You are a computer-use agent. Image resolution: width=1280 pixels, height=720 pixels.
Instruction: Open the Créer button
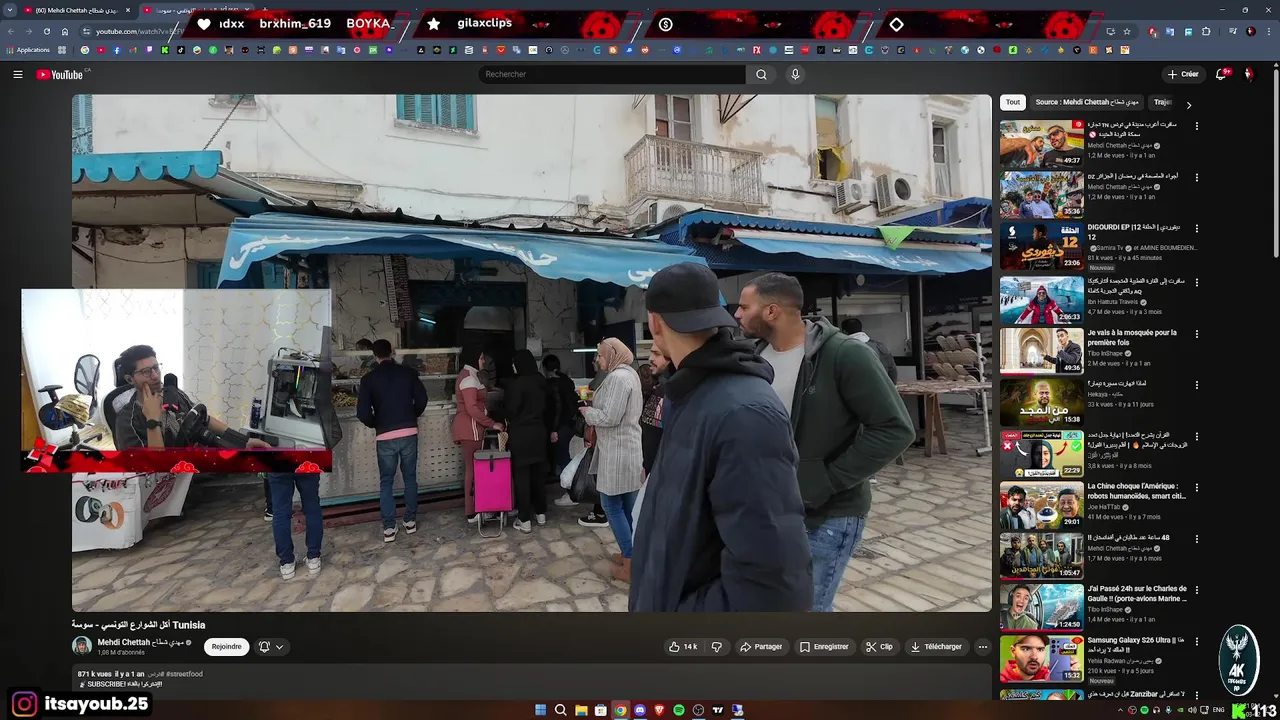(1183, 74)
